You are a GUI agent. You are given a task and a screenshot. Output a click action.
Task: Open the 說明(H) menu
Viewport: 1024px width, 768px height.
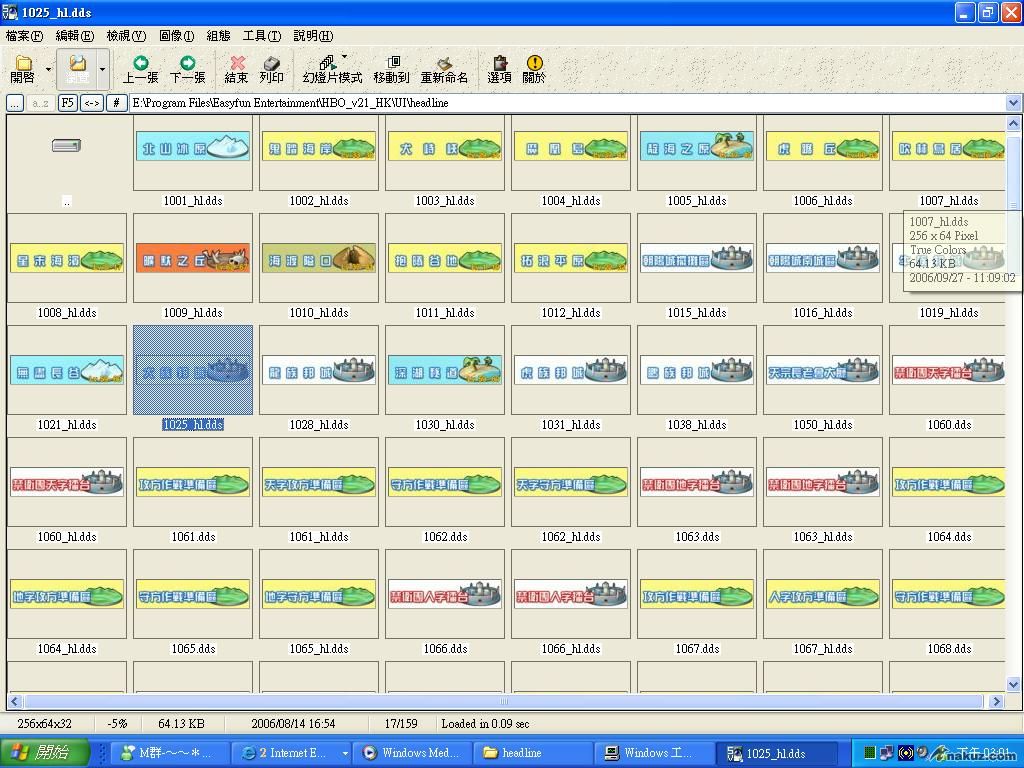pyautogui.click(x=313, y=36)
